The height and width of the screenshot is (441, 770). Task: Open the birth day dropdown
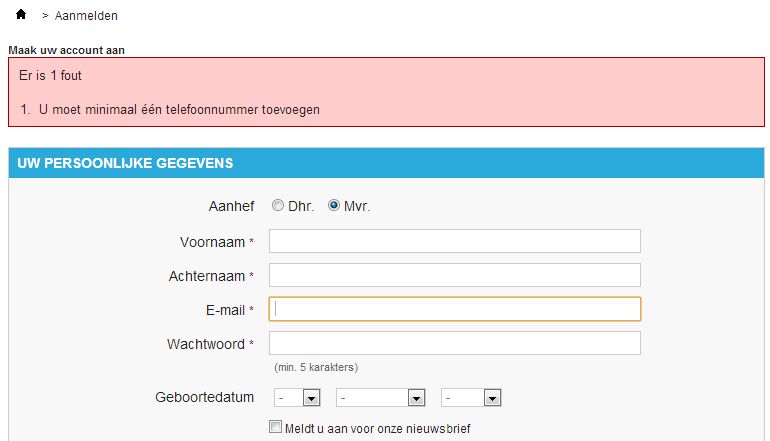click(x=296, y=398)
